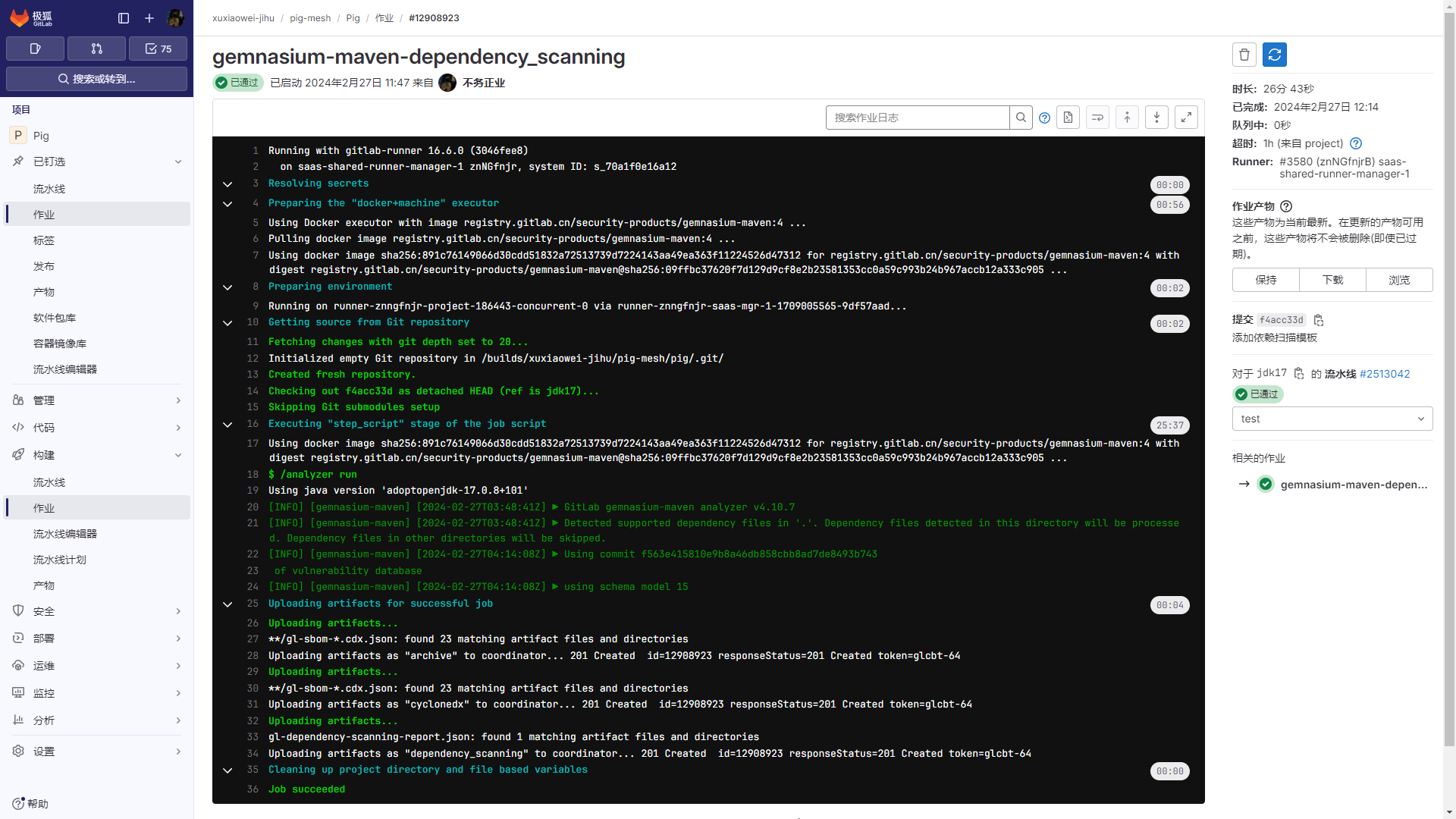Open the merge requests sidebar icon
The width and height of the screenshot is (1456, 819).
click(x=96, y=49)
